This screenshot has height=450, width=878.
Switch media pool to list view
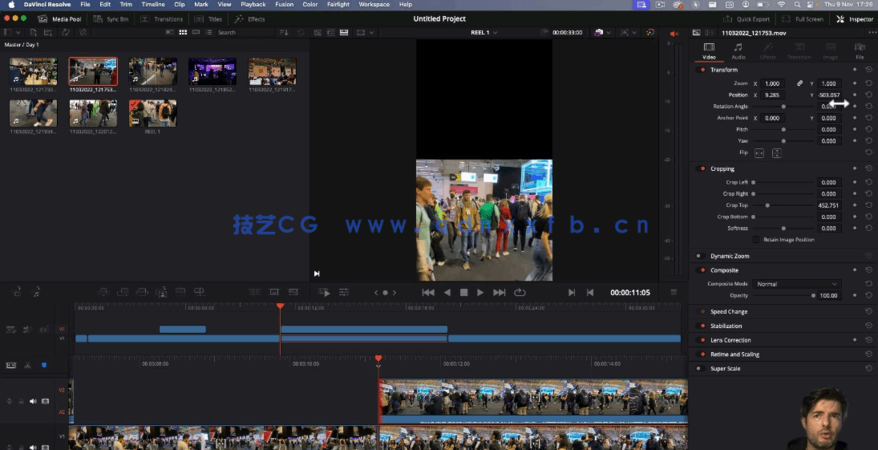[x=208, y=32]
